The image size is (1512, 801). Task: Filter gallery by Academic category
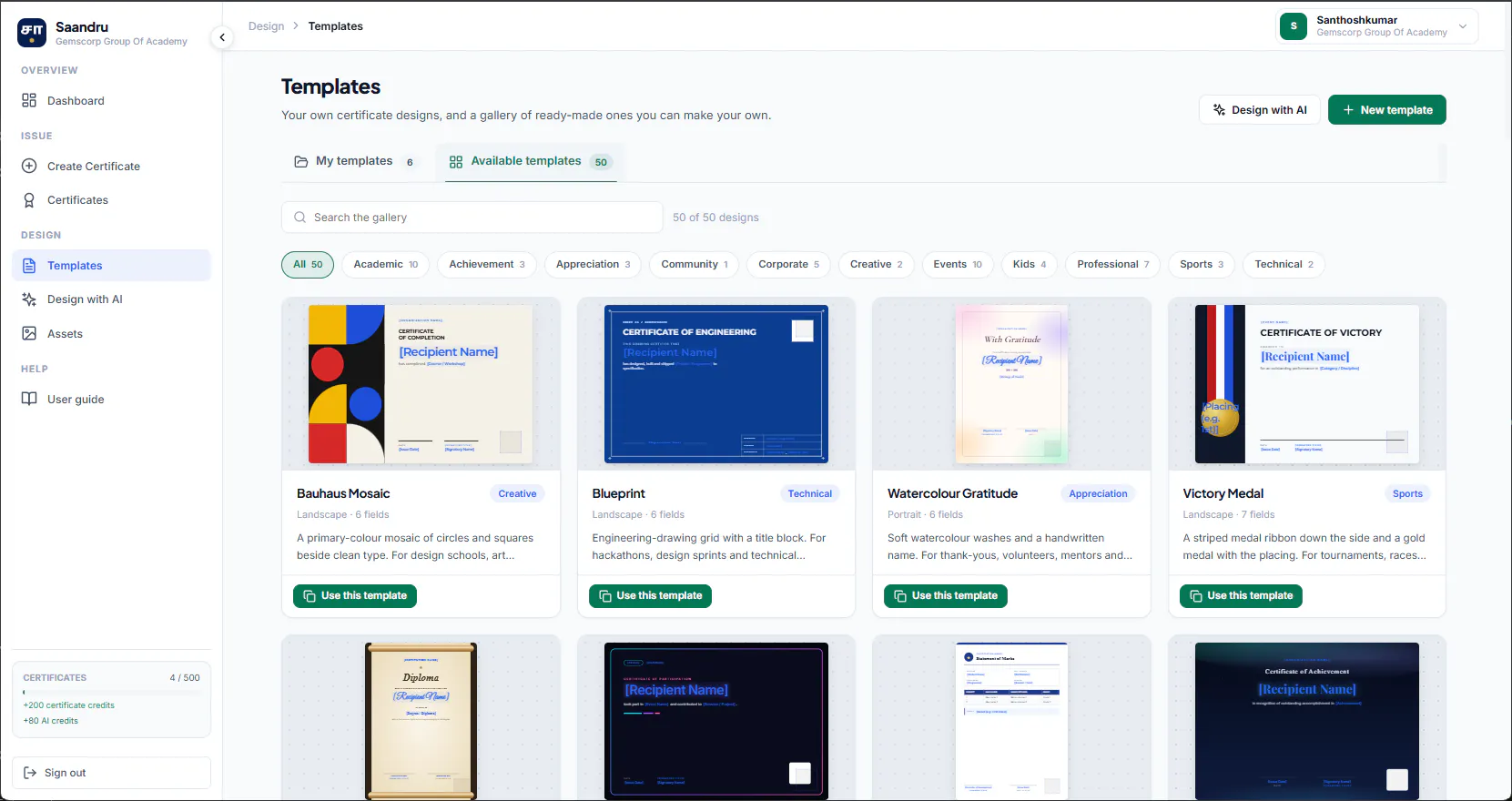386,264
